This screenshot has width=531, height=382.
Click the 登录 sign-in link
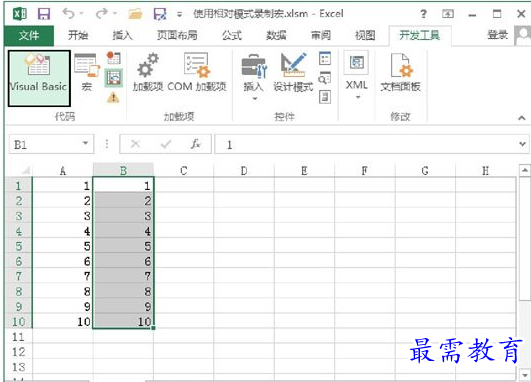point(497,35)
